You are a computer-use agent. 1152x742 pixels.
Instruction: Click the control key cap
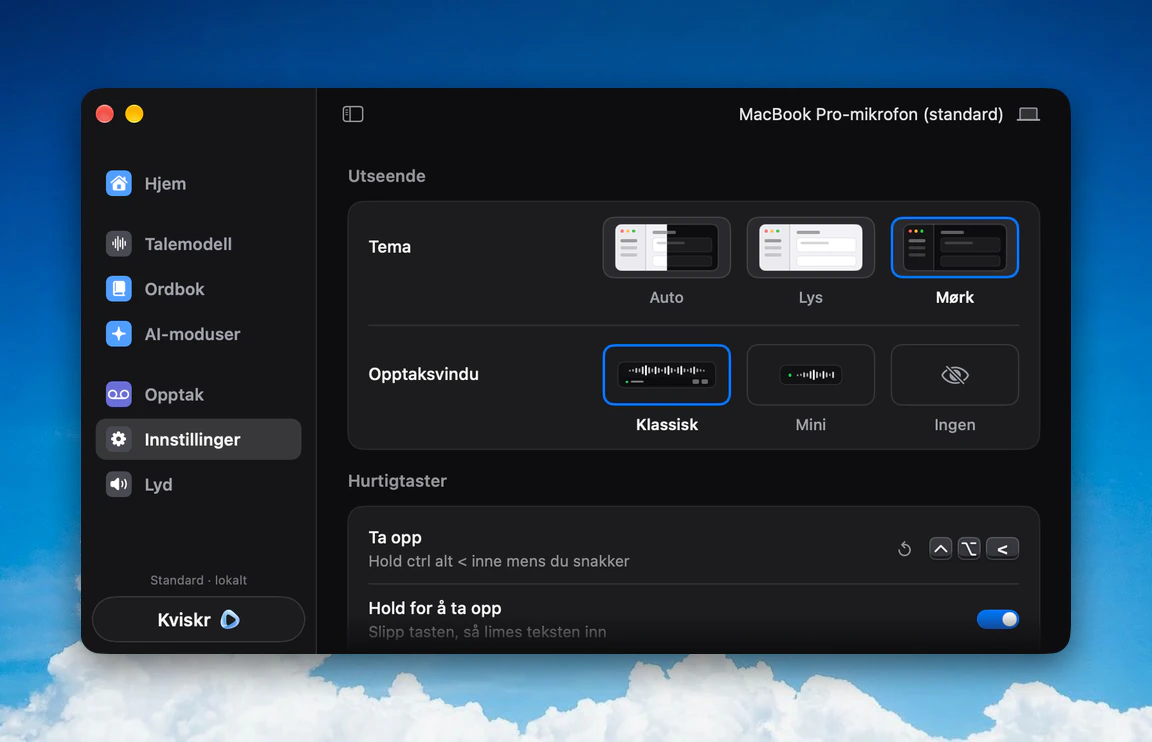[940, 549]
